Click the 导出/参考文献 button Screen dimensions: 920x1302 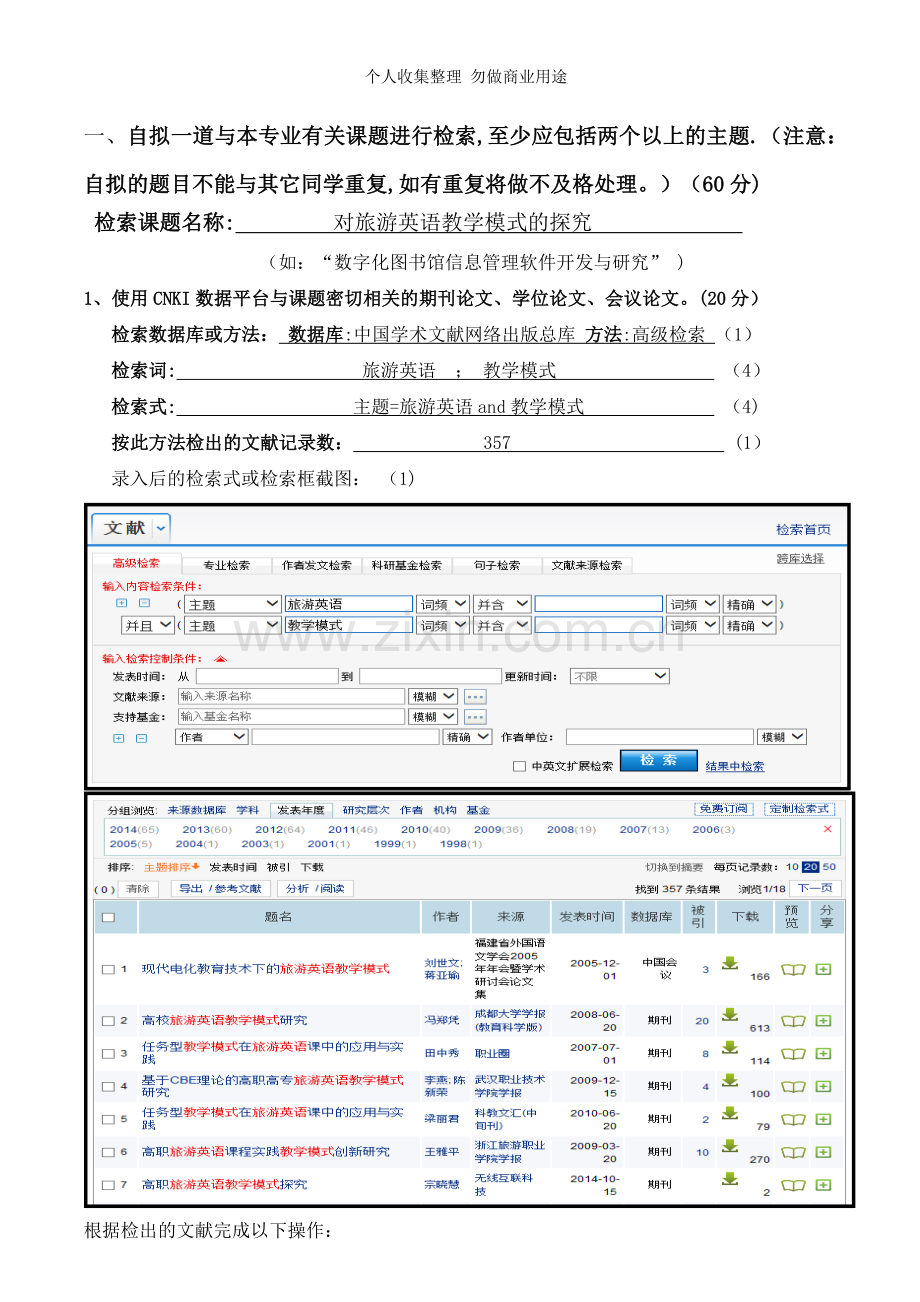[x=220, y=888]
